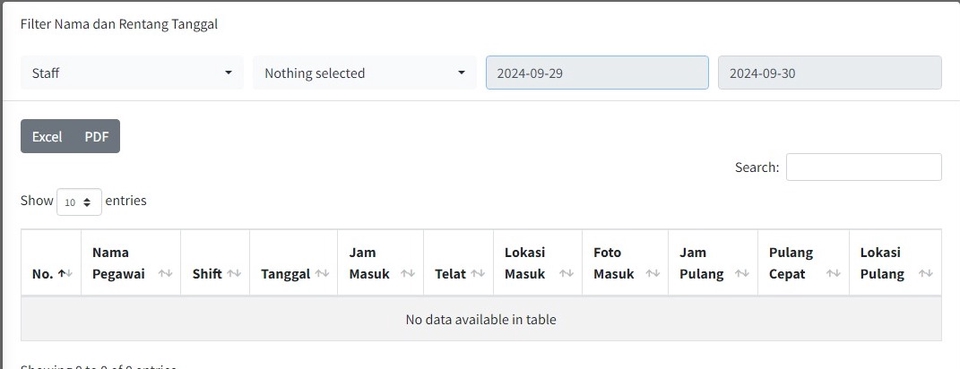
Task: Sort by Nama Pegawai column
Action: coord(131,263)
